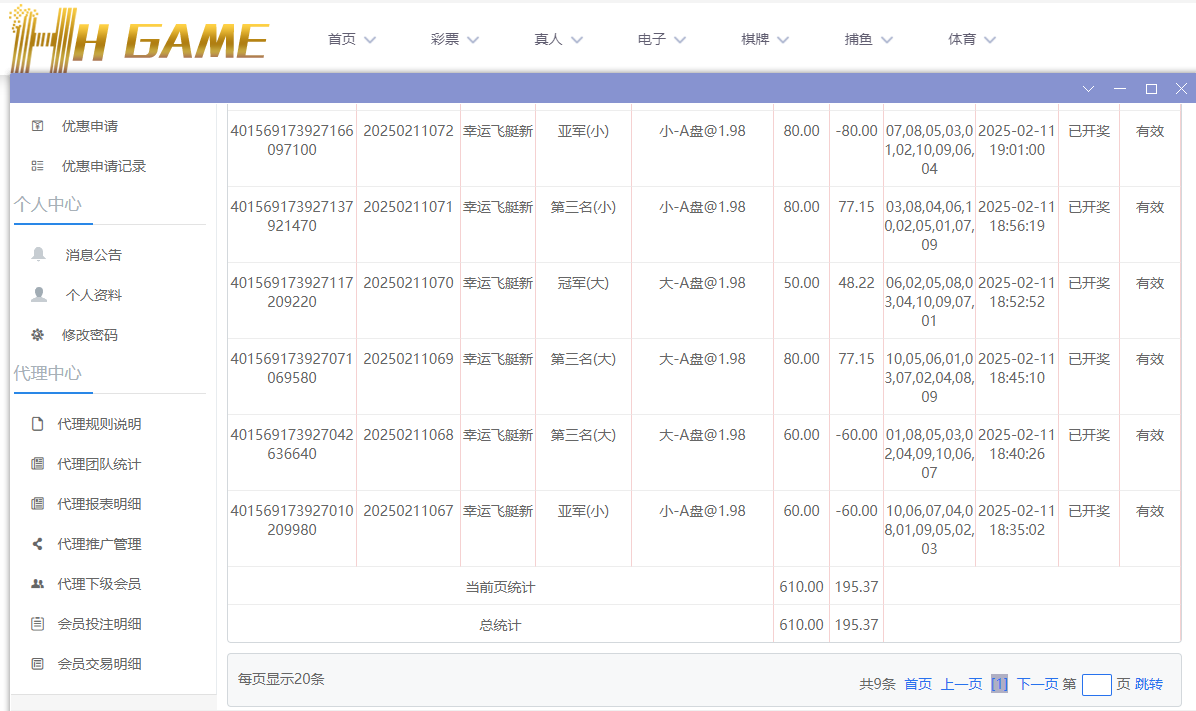Read the 代理规则说明 agent rules

pyautogui.click(x=97, y=423)
